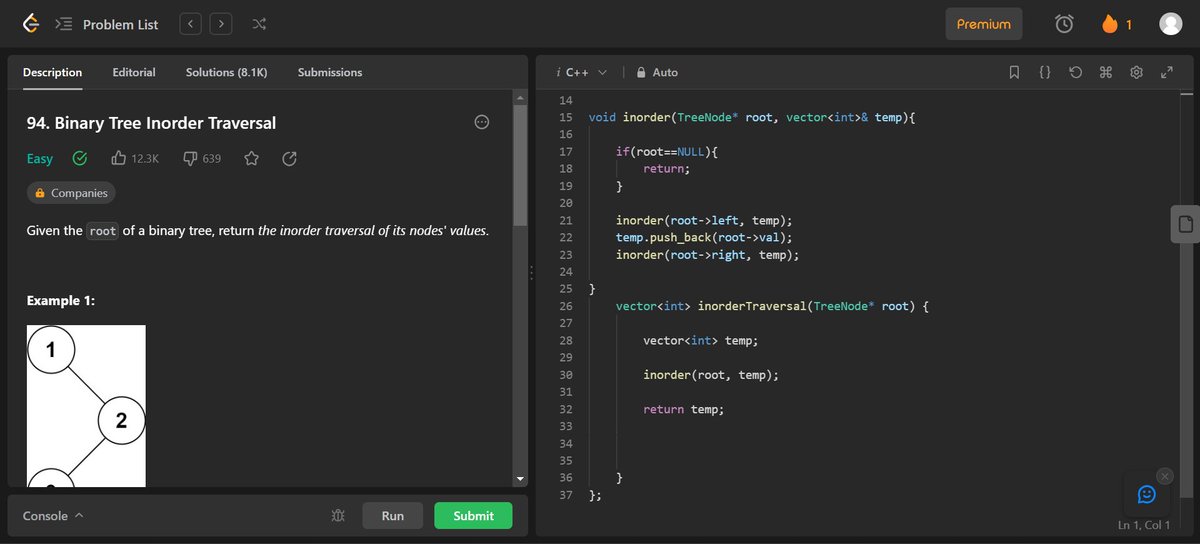Click the problem title Binary Tree Inorder Traversal
Image resolution: width=1200 pixels, height=544 pixels.
tap(152, 123)
